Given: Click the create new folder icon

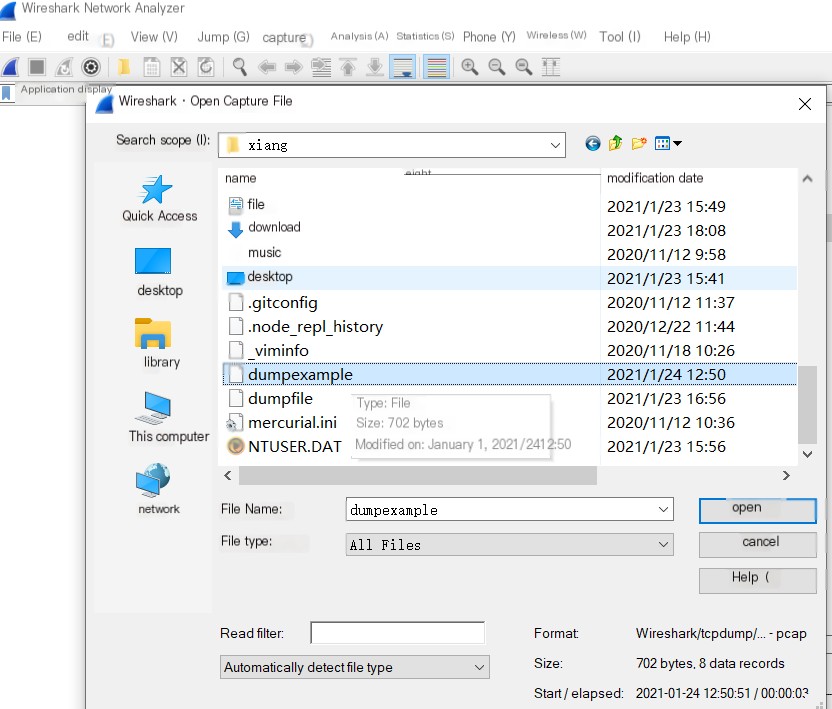Looking at the screenshot, I should (x=639, y=143).
